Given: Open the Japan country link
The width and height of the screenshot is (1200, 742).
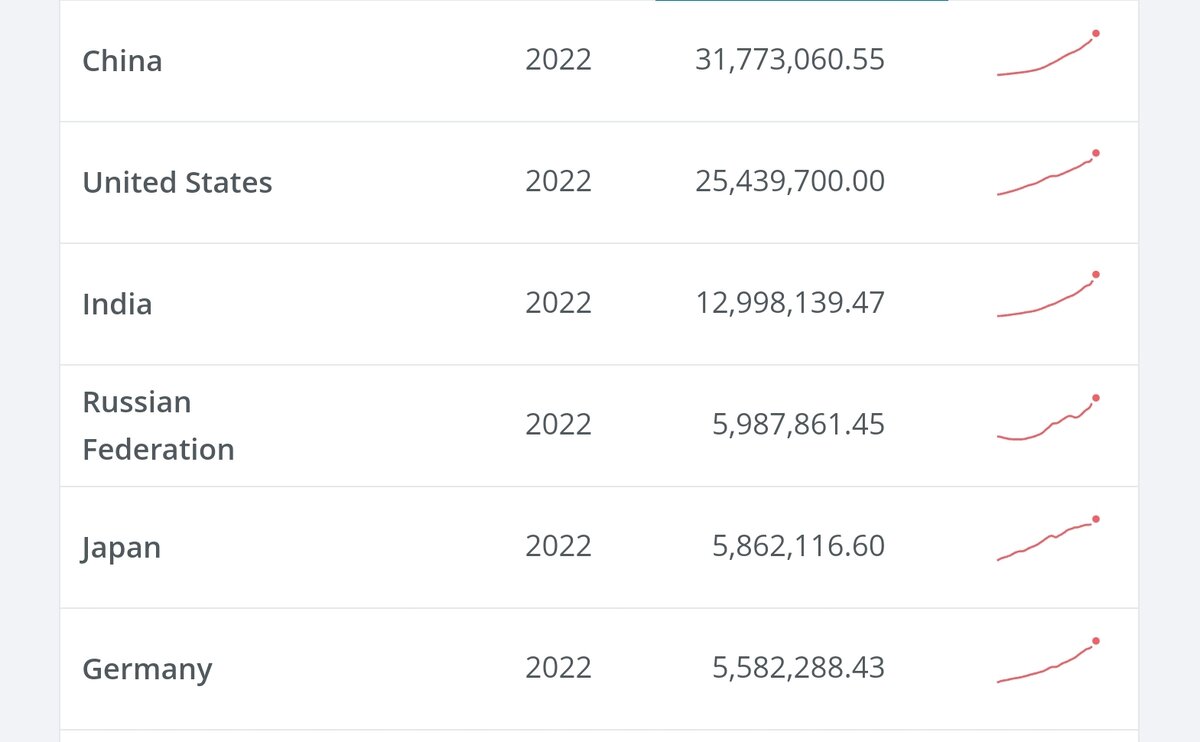Looking at the screenshot, I should point(121,548).
